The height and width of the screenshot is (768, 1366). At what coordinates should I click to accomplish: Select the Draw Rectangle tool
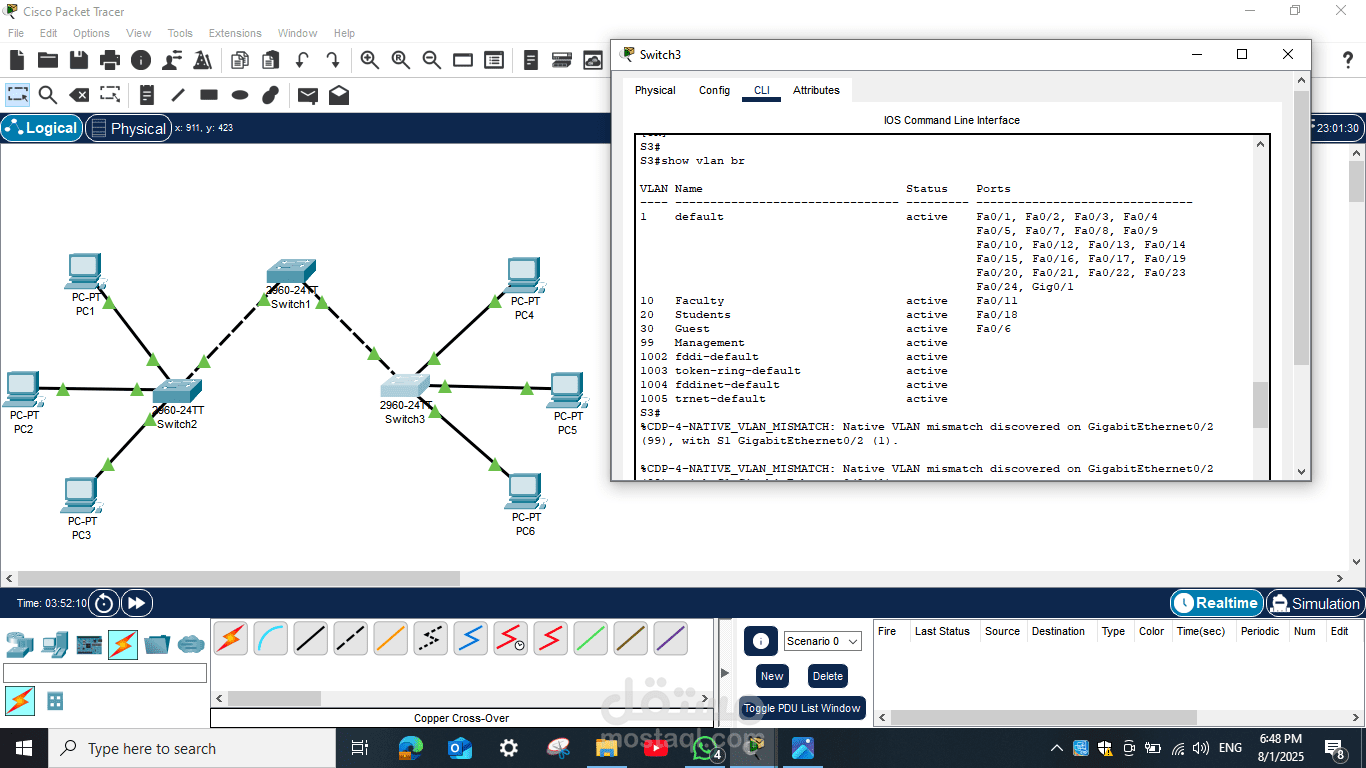coord(209,95)
